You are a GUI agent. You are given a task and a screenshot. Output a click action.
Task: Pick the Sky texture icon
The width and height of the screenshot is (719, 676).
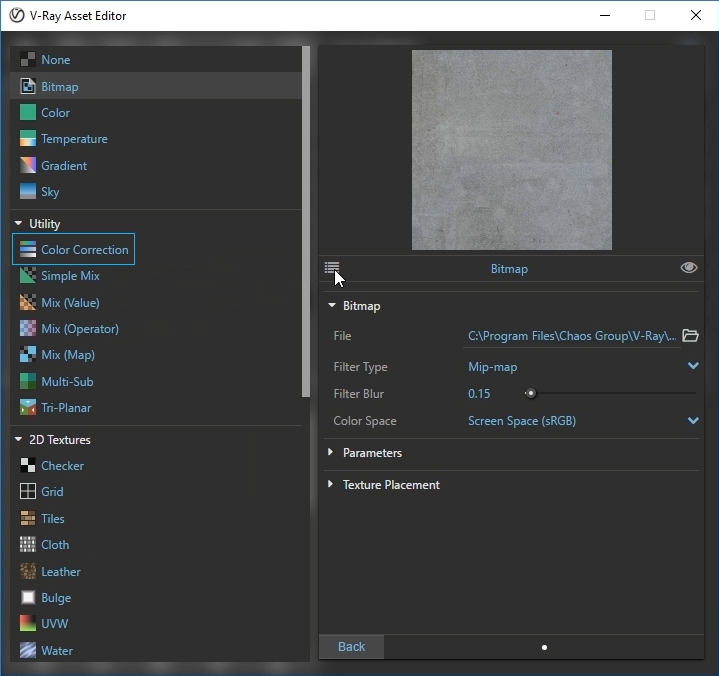pos(28,192)
